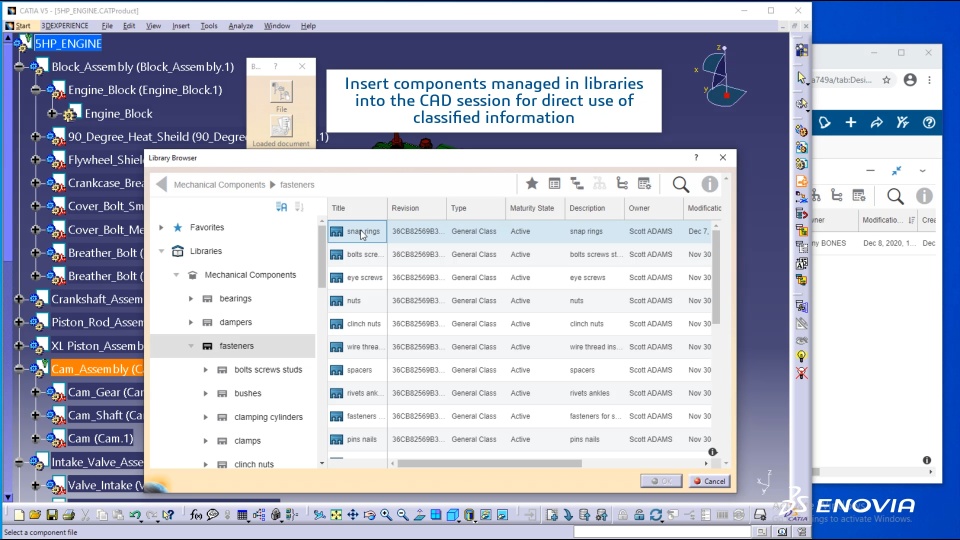Open the search magnifier in ENOVIA browser window
This screenshot has height=540, width=960.
[895, 196]
